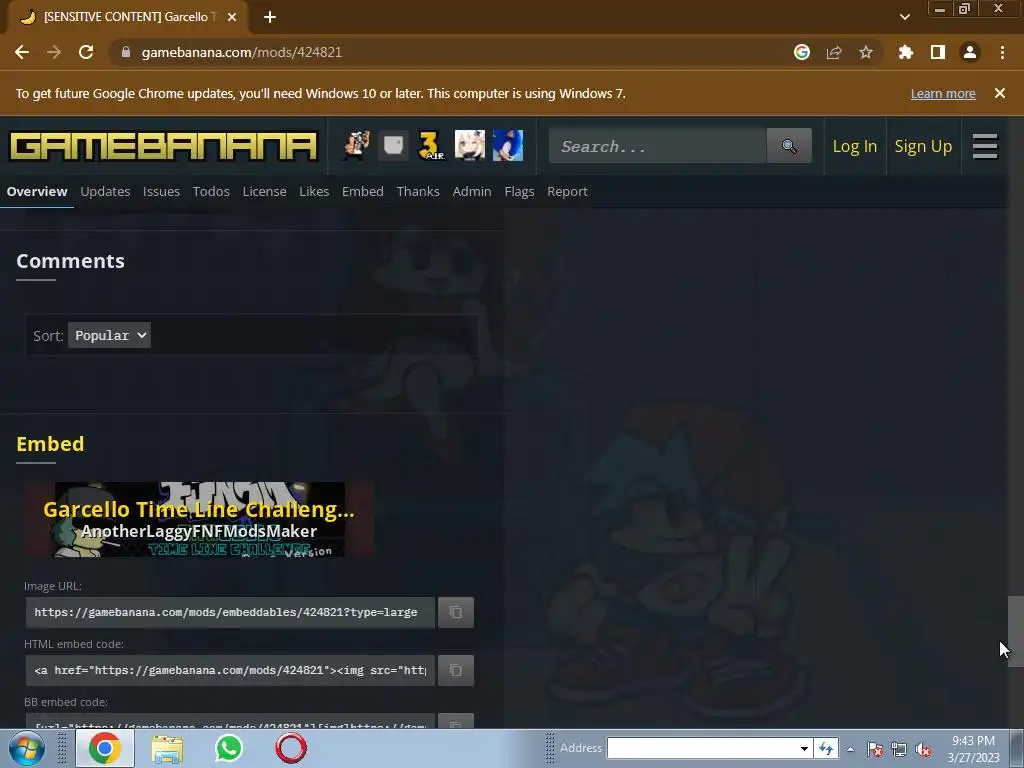Open Chrome extensions puzzle icon
Screen dimensions: 1024x768
point(906,52)
